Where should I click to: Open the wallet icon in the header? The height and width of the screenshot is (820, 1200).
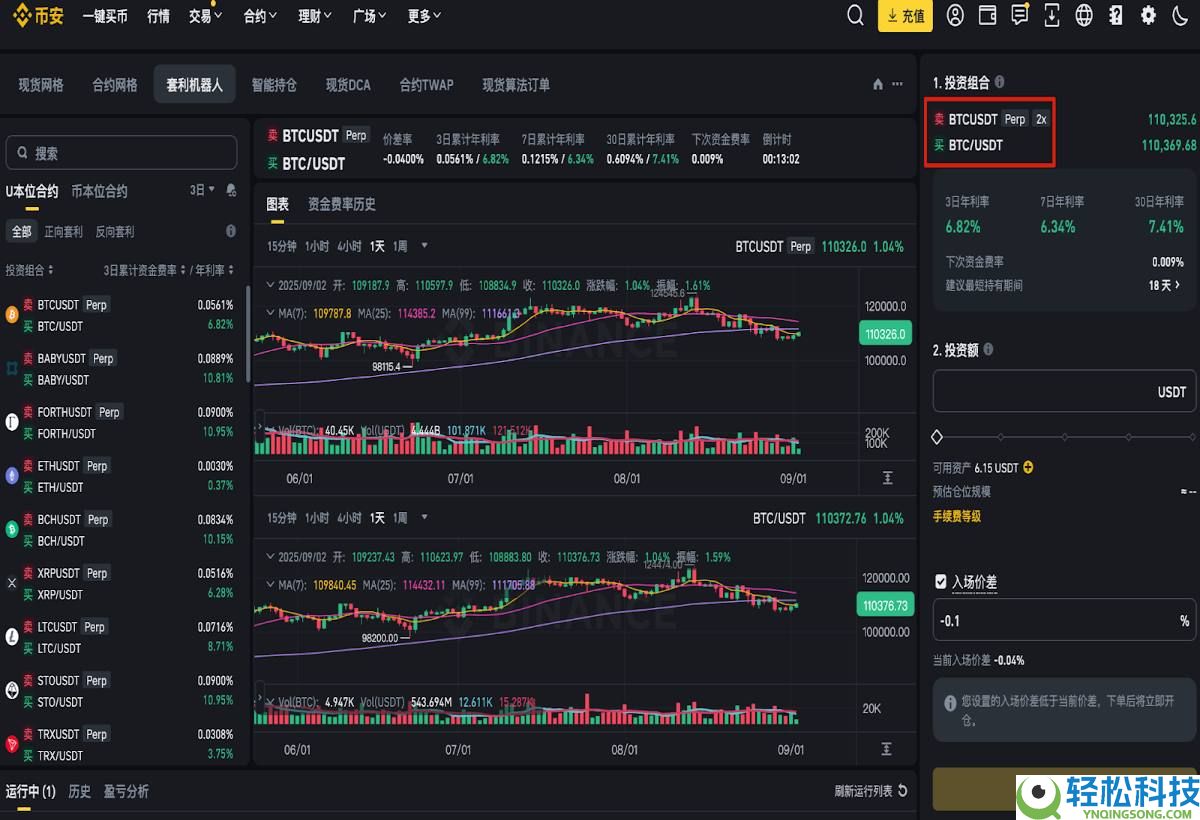[x=987, y=16]
